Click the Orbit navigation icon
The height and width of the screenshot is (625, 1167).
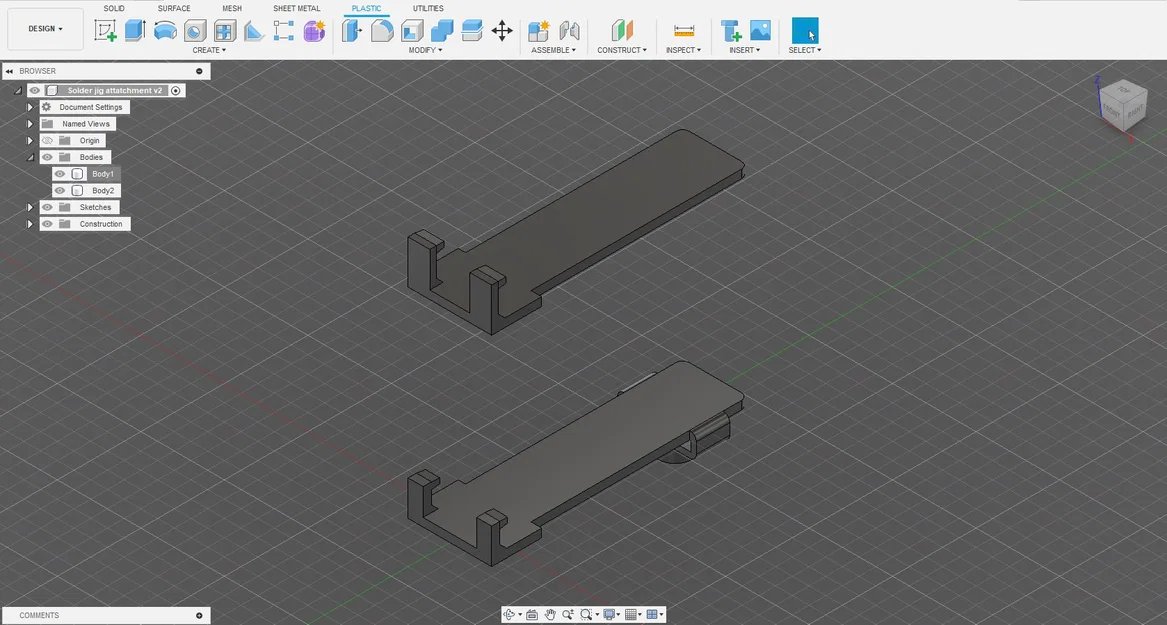click(510, 615)
